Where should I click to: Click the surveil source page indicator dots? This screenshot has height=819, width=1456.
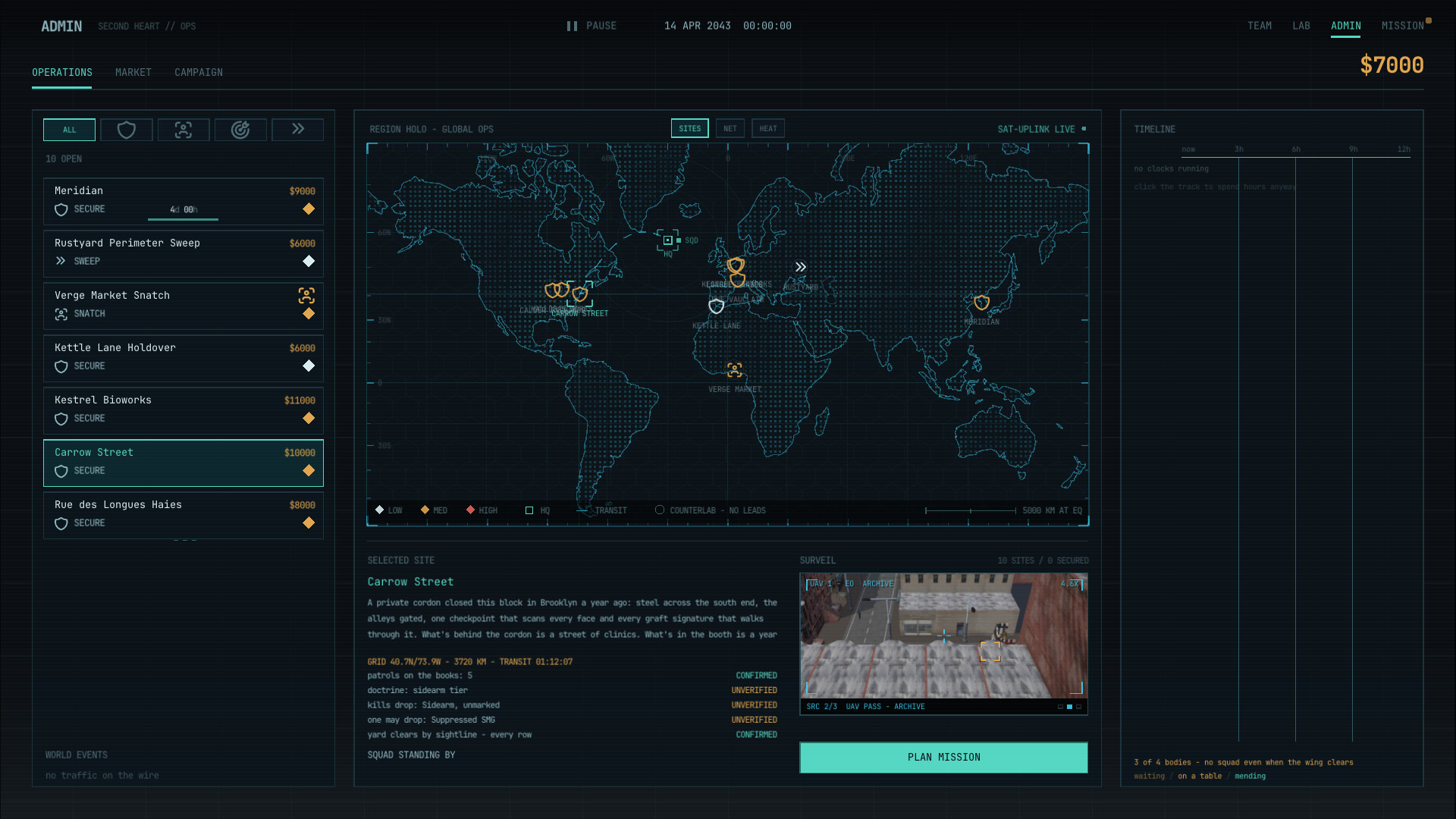pyautogui.click(x=1069, y=707)
